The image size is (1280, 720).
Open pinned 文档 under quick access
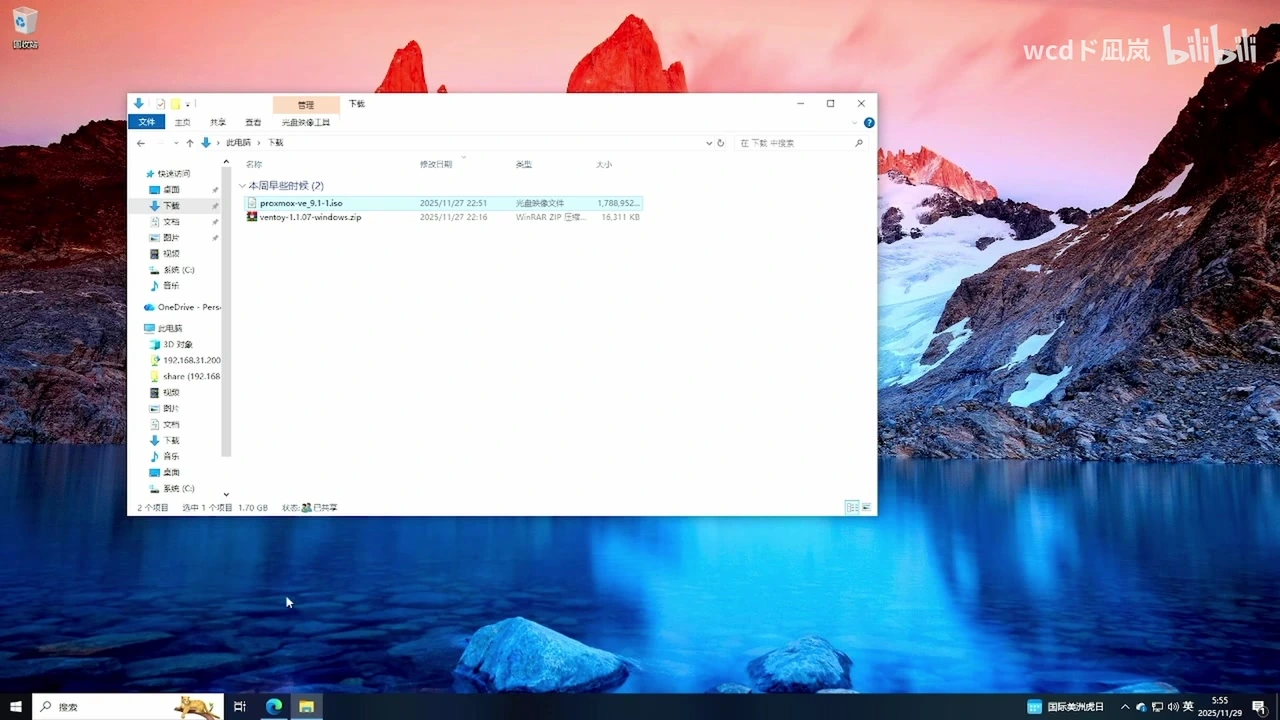pyautogui.click(x=172, y=222)
